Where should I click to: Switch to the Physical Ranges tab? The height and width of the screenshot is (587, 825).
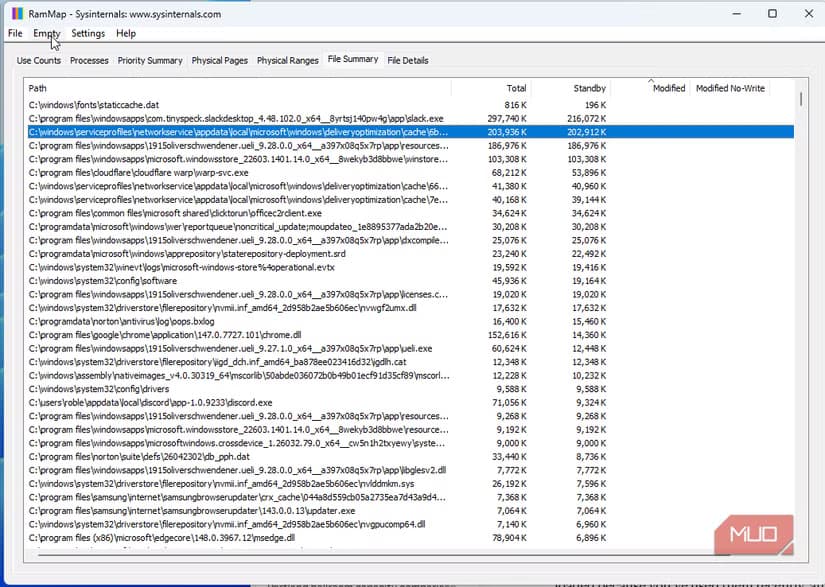[x=287, y=60]
